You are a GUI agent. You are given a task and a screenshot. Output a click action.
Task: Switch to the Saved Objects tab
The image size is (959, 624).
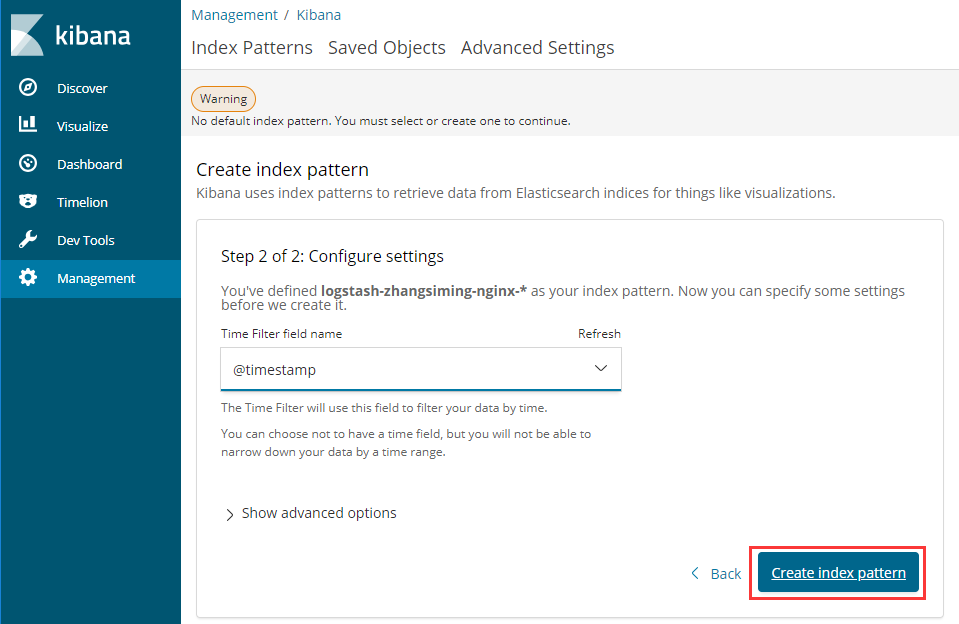387,47
